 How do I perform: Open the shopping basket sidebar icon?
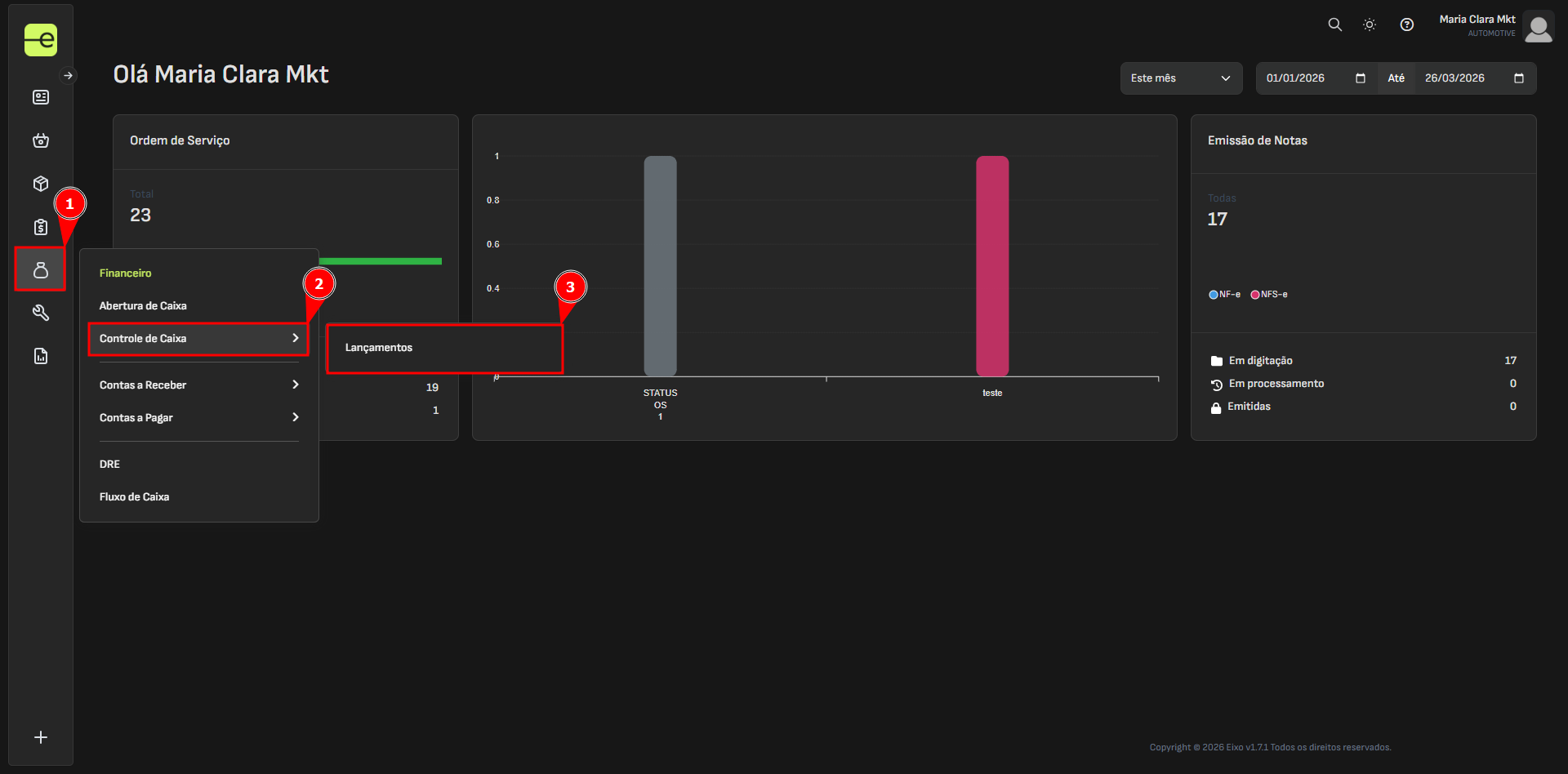(41, 140)
